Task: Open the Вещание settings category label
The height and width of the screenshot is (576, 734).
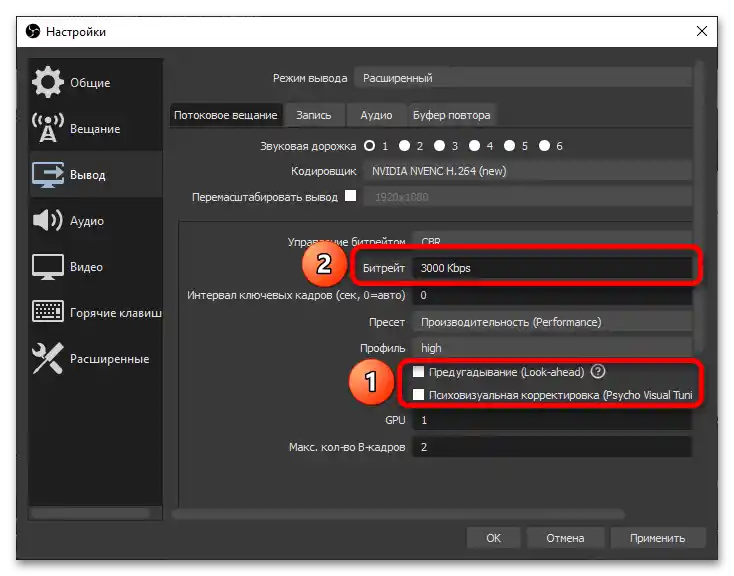Action: (95, 129)
